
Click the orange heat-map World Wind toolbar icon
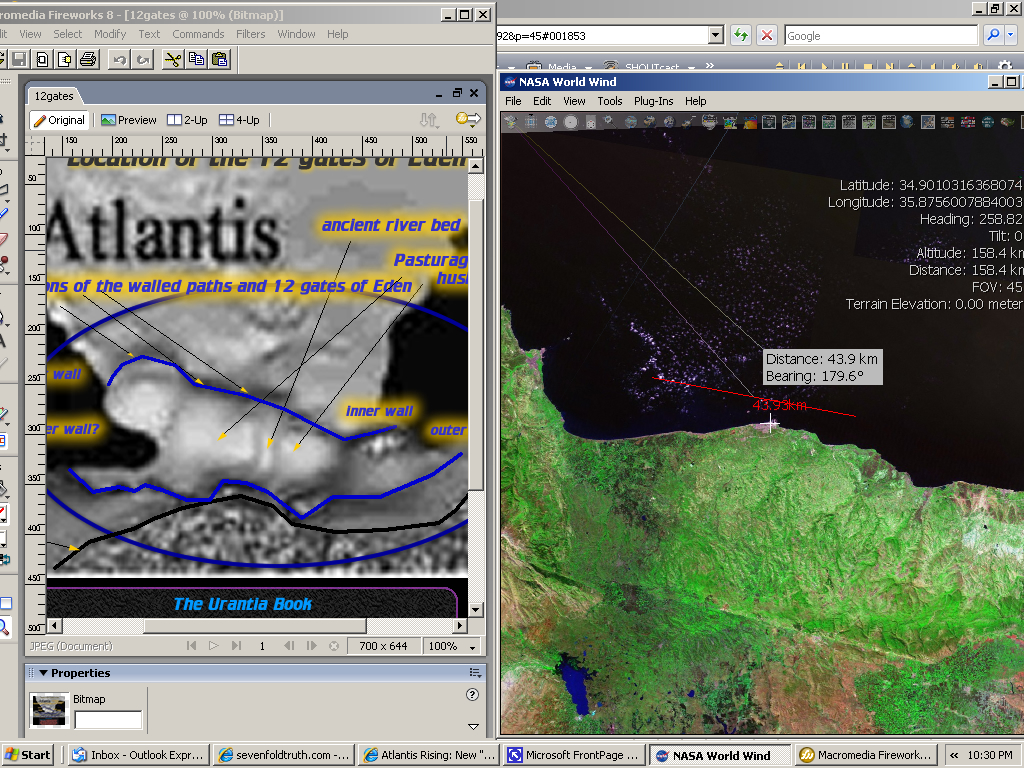pyautogui.click(x=750, y=121)
